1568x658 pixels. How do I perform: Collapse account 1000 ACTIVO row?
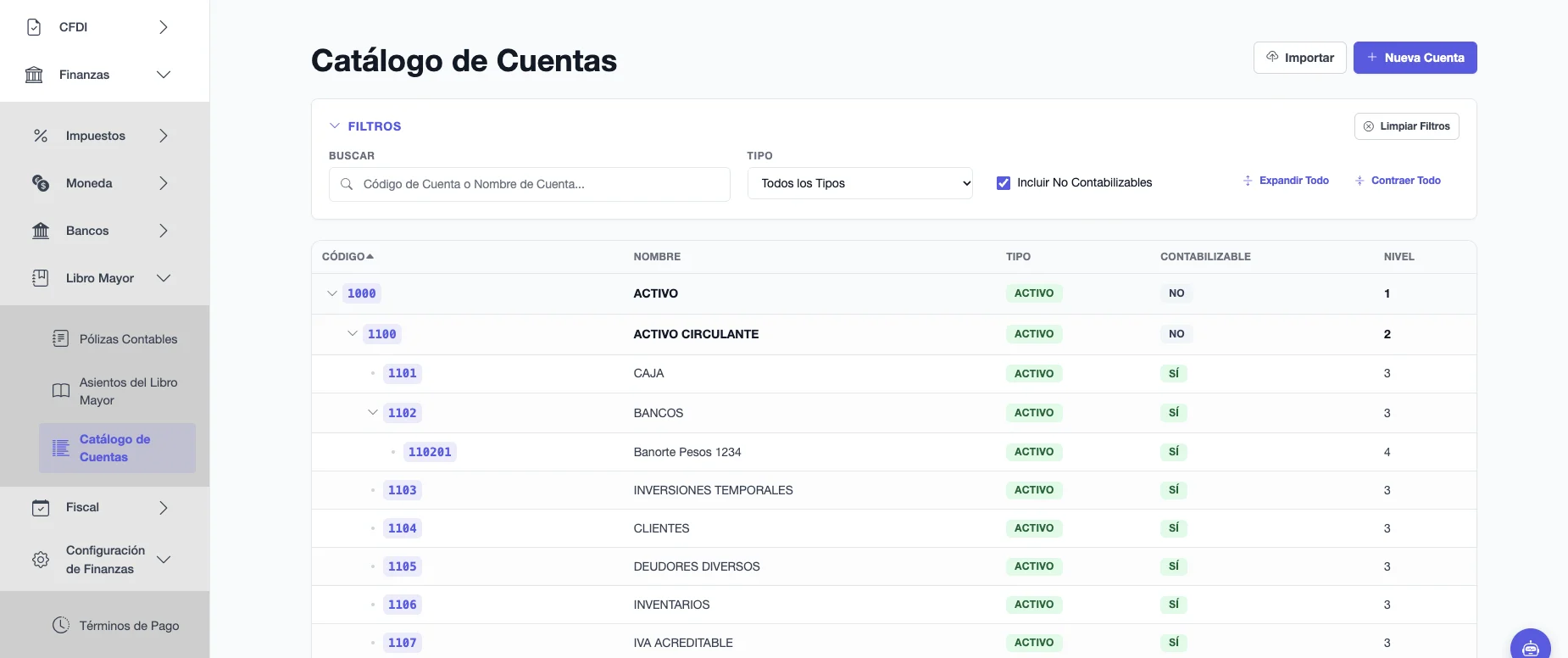332,293
